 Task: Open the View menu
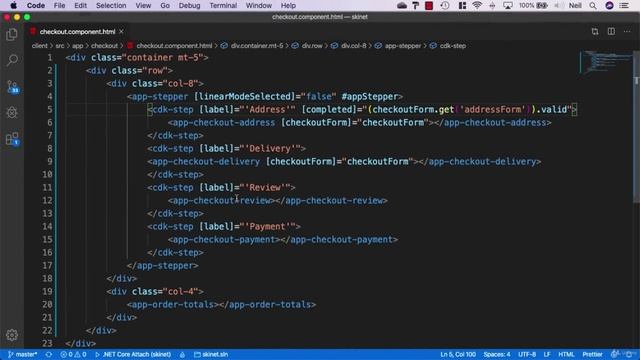click(x=143, y=5)
